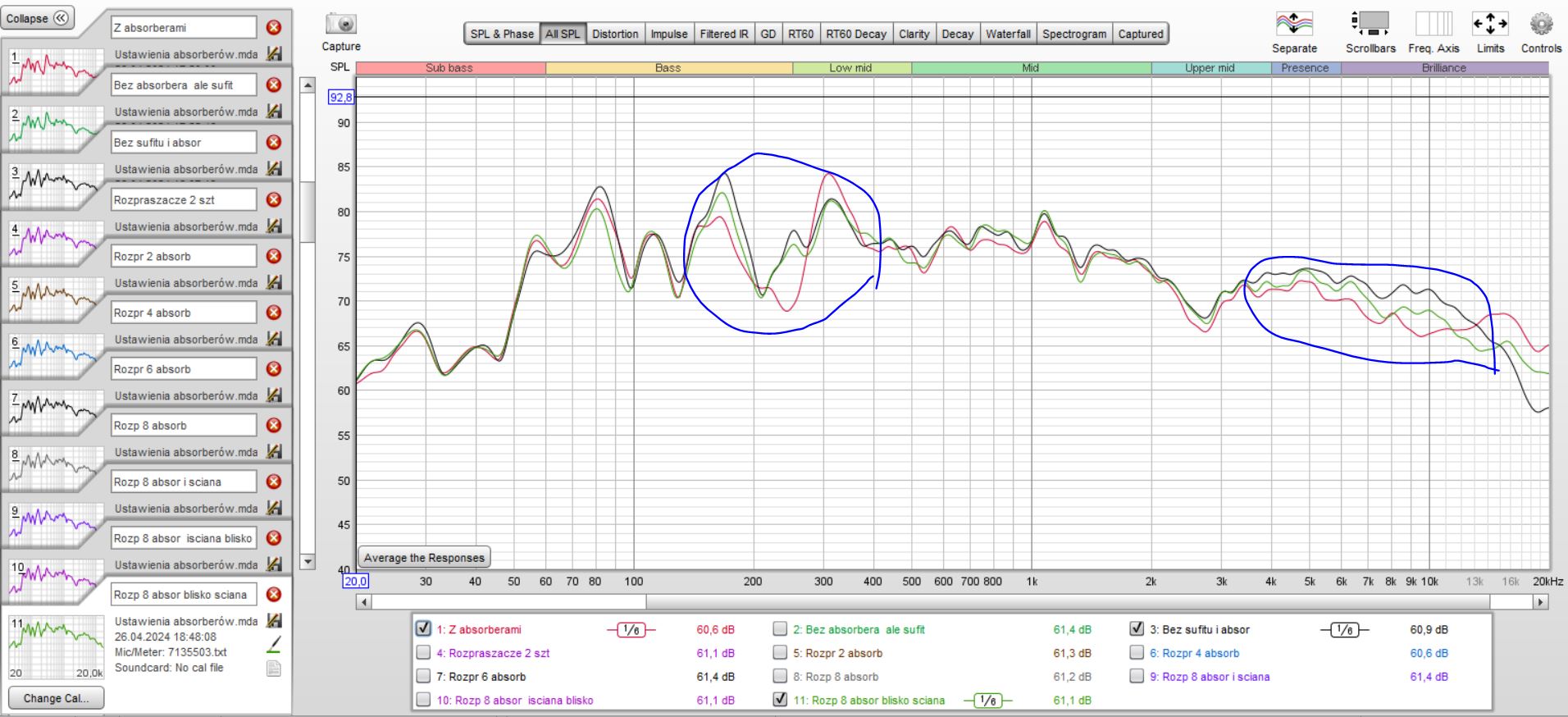This screenshot has width=1568, height=717.
Task: Click the 92,8 SPL top limit box
Action: (340, 98)
